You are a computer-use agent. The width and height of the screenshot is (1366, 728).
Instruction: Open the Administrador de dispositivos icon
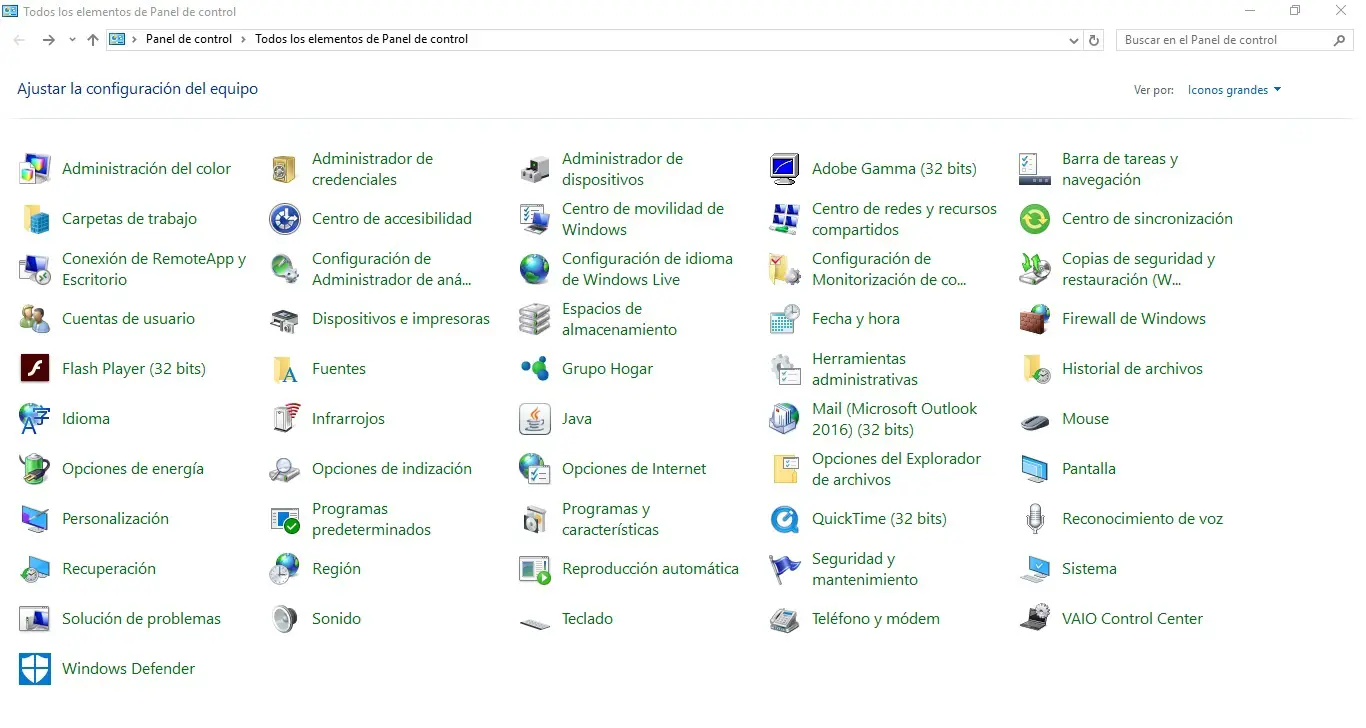click(x=535, y=169)
